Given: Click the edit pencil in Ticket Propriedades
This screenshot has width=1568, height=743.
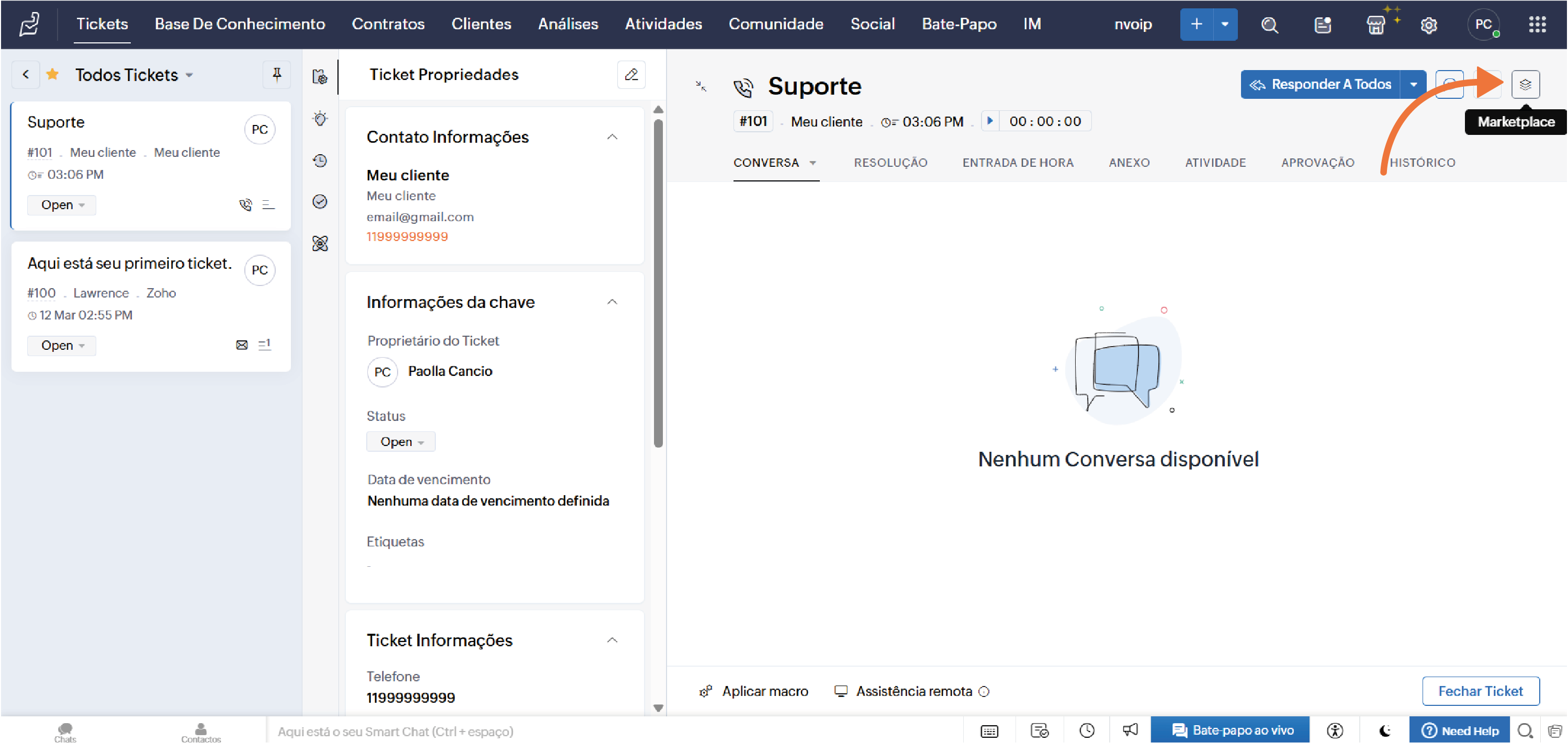Looking at the screenshot, I should (631, 74).
